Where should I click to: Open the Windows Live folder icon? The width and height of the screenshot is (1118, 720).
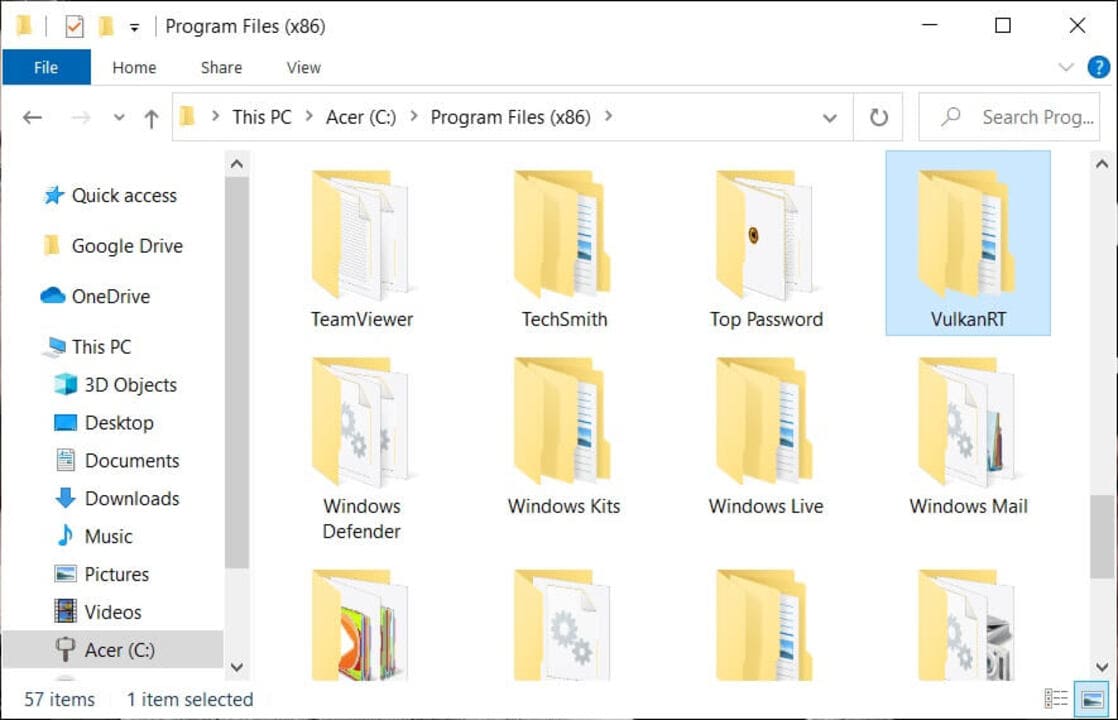765,421
